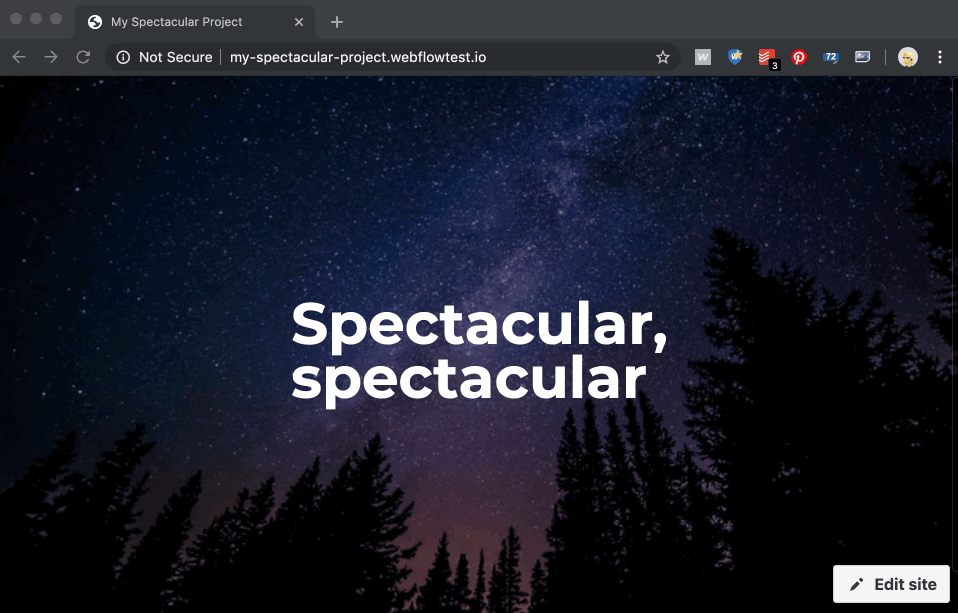Click the Not Secure label

[175, 57]
